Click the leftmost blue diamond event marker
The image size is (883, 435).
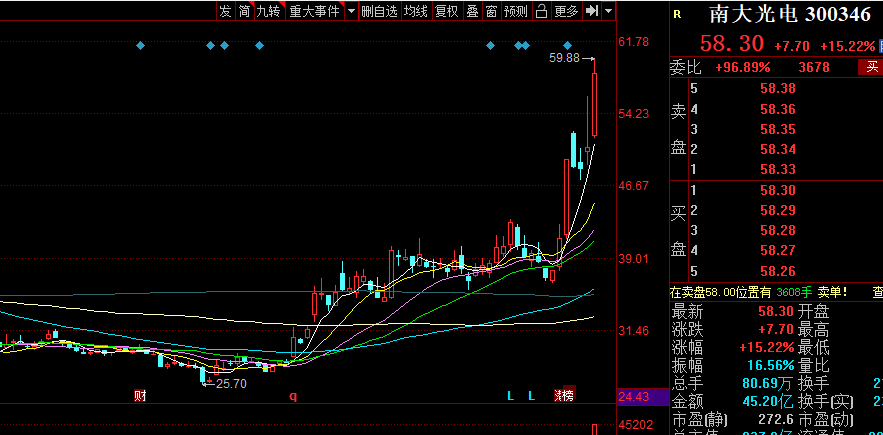pos(141,45)
